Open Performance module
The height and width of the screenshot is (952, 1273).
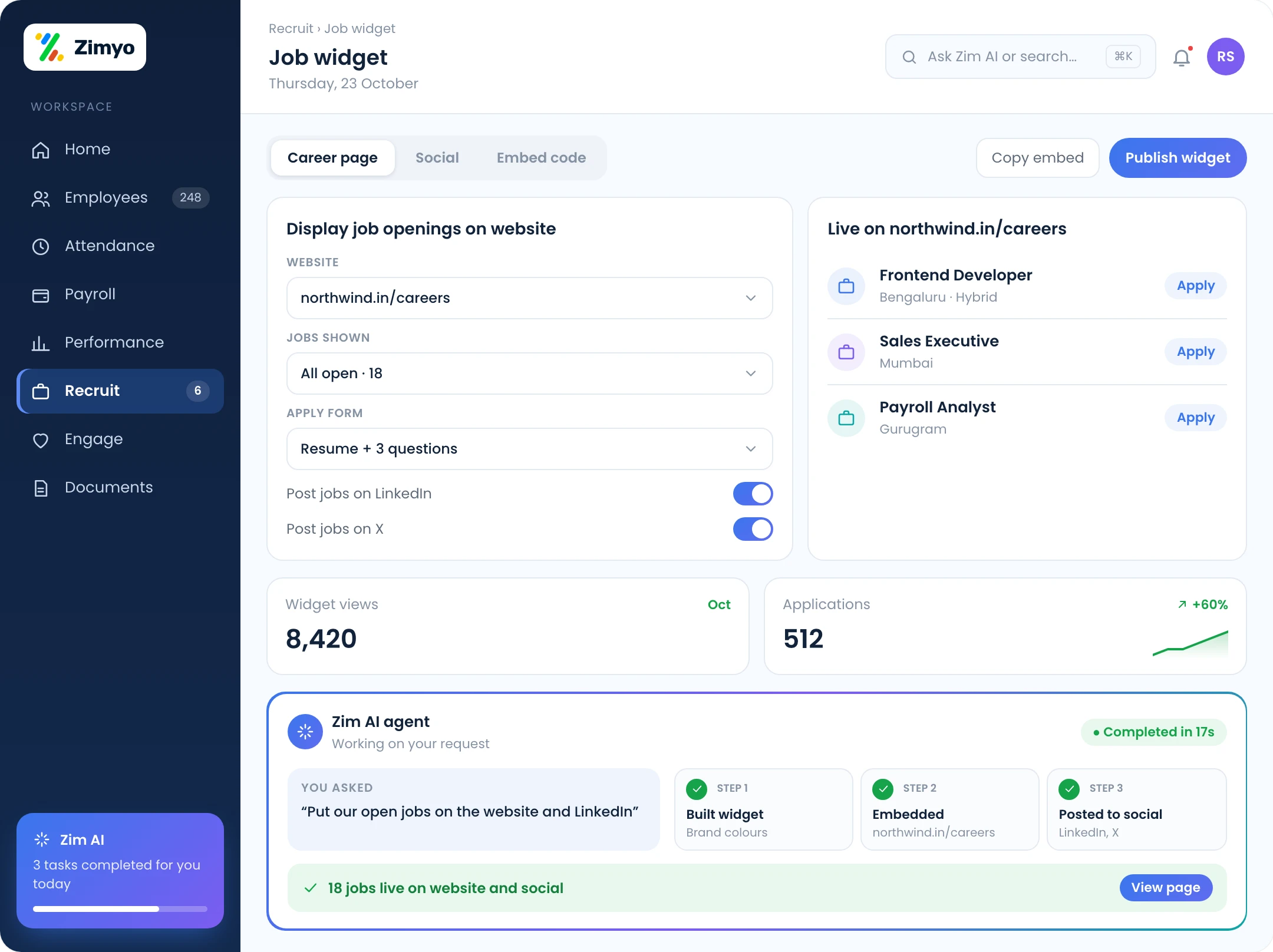120,342
